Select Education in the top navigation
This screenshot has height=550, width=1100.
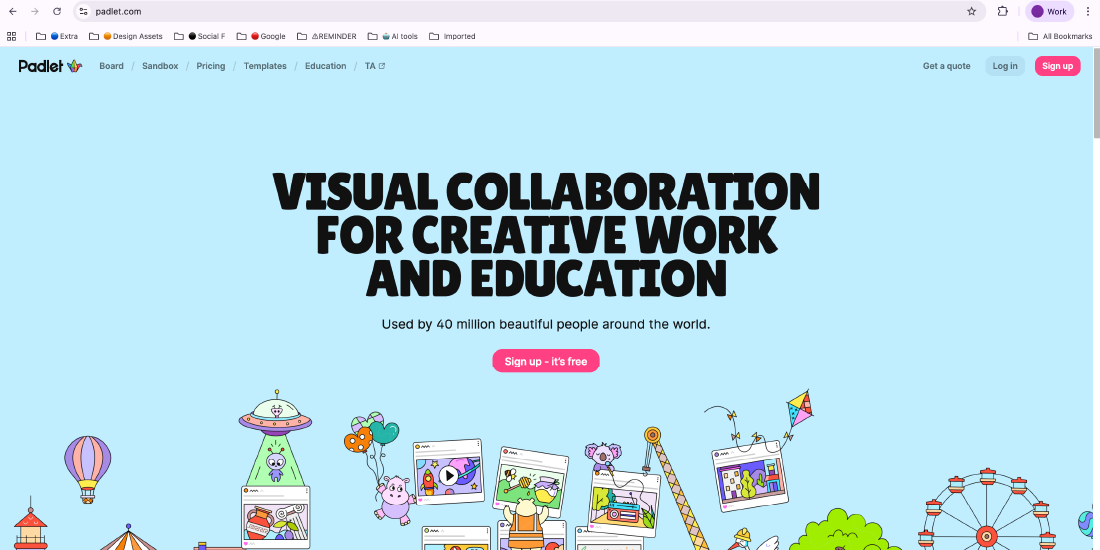(325, 66)
